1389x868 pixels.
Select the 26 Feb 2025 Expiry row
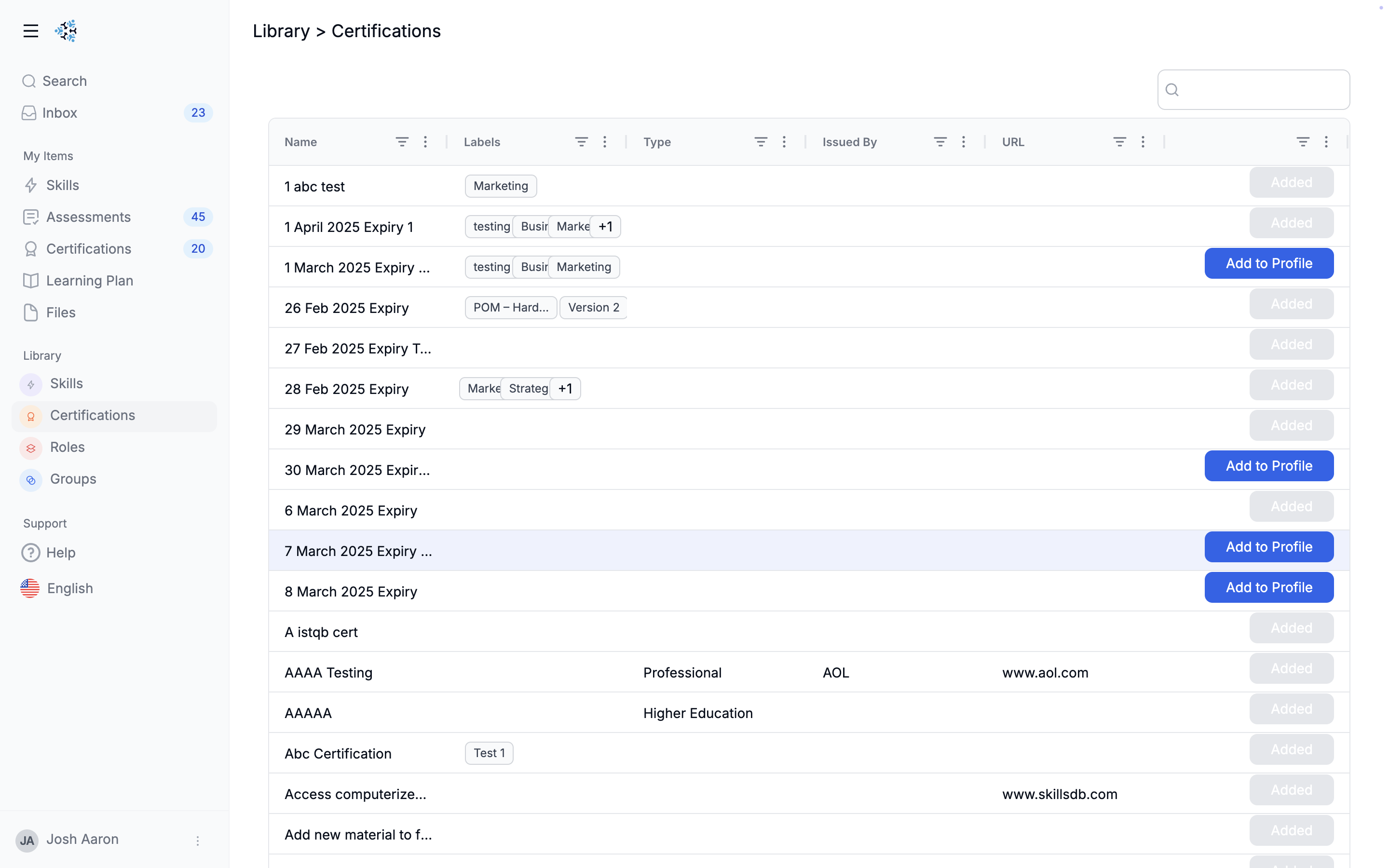click(x=809, y=308)
